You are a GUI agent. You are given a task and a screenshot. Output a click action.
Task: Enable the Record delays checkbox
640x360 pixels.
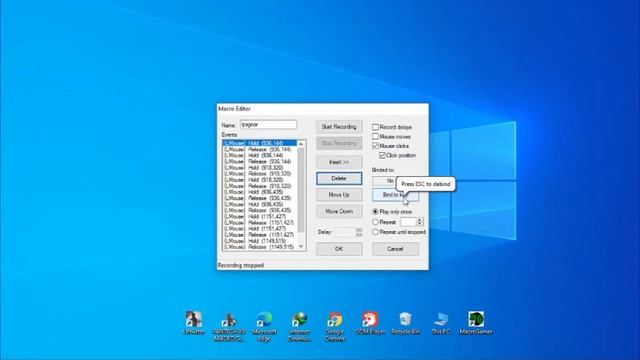pyautogui.click(x=375, y=127)
